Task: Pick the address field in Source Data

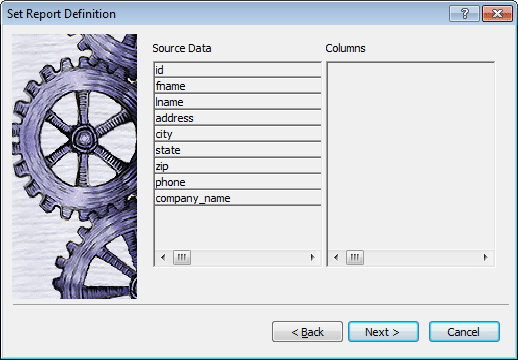Action: point(238,118)
